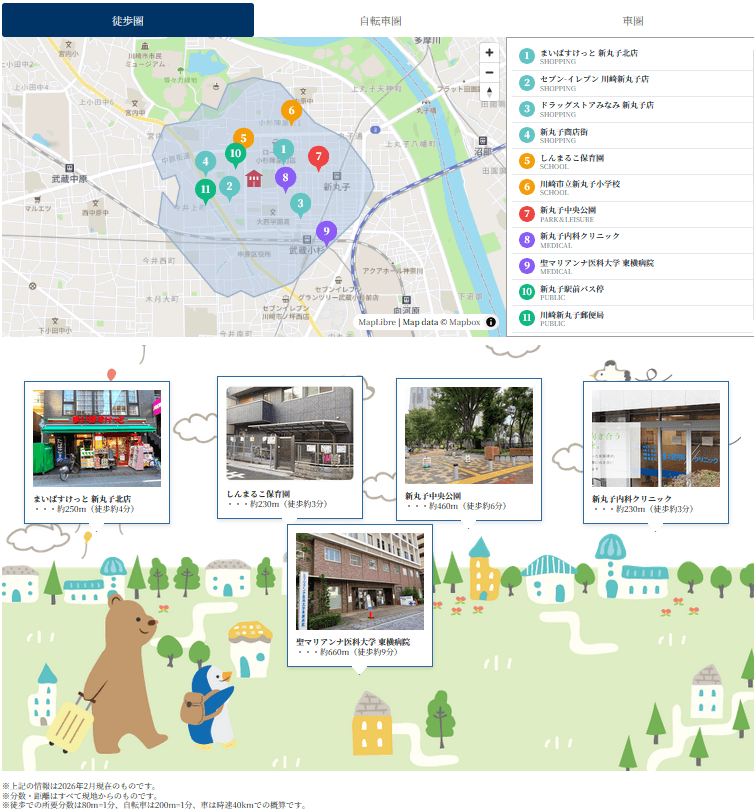Open the 新丸子内科クリニック photo card

656,453
